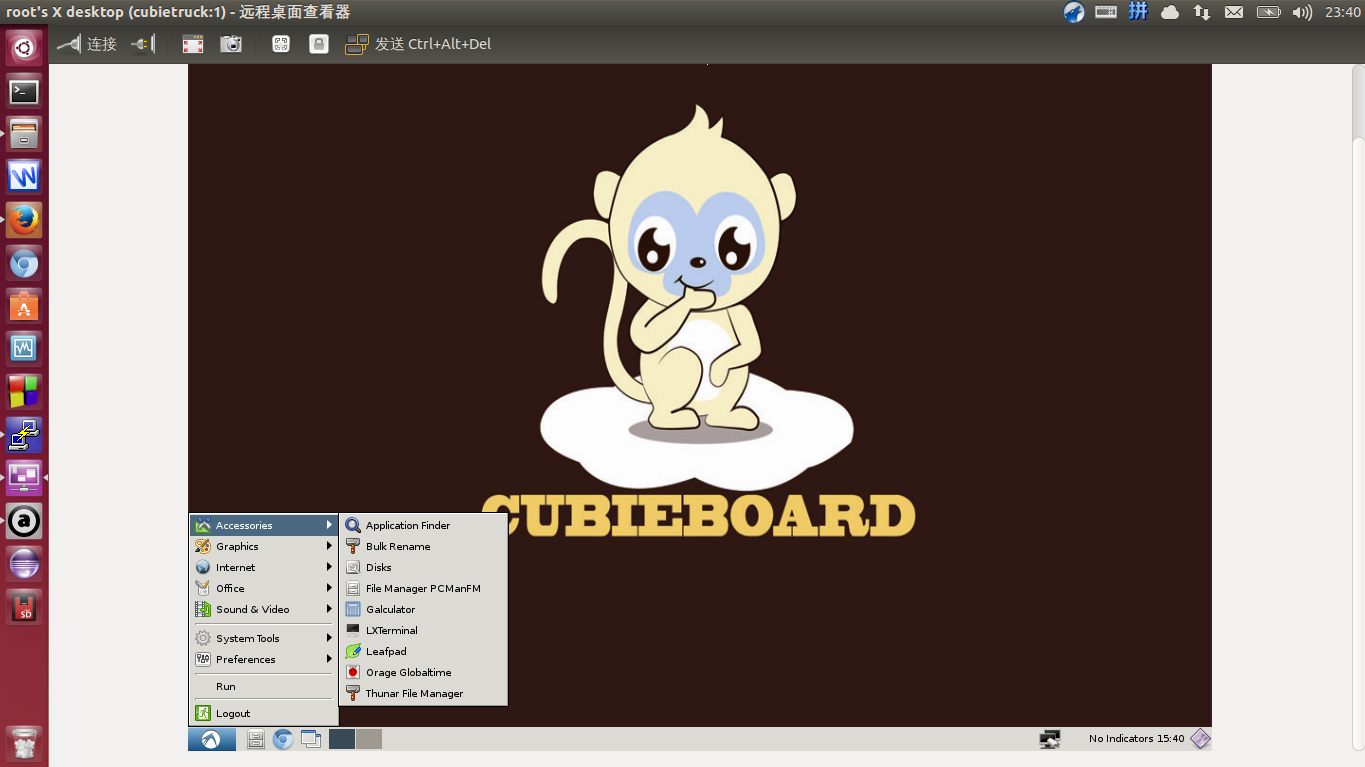
Task: Expand Office submenu arrow
Action: (329, 588)
